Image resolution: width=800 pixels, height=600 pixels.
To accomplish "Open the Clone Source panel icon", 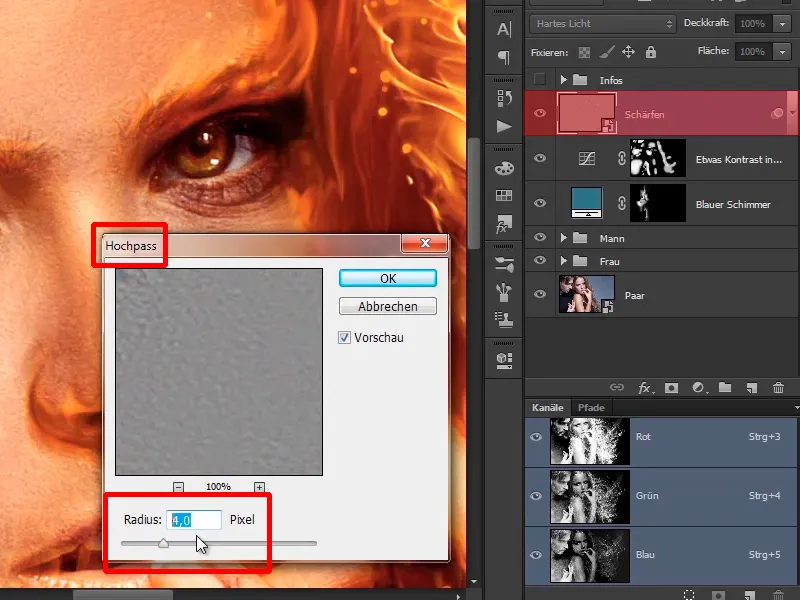I will pos(504,320).
